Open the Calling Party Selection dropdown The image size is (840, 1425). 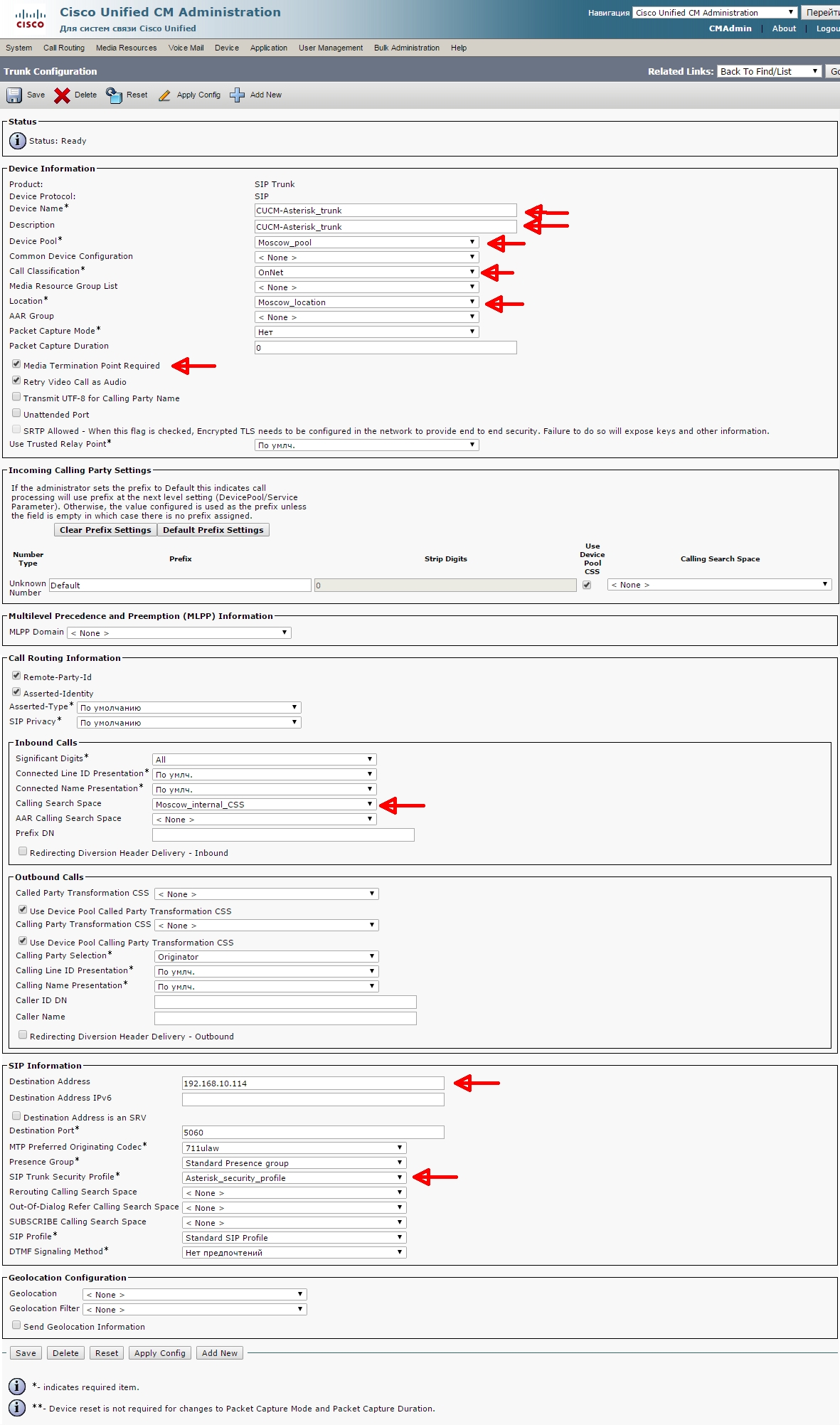(x=267, y=957)
